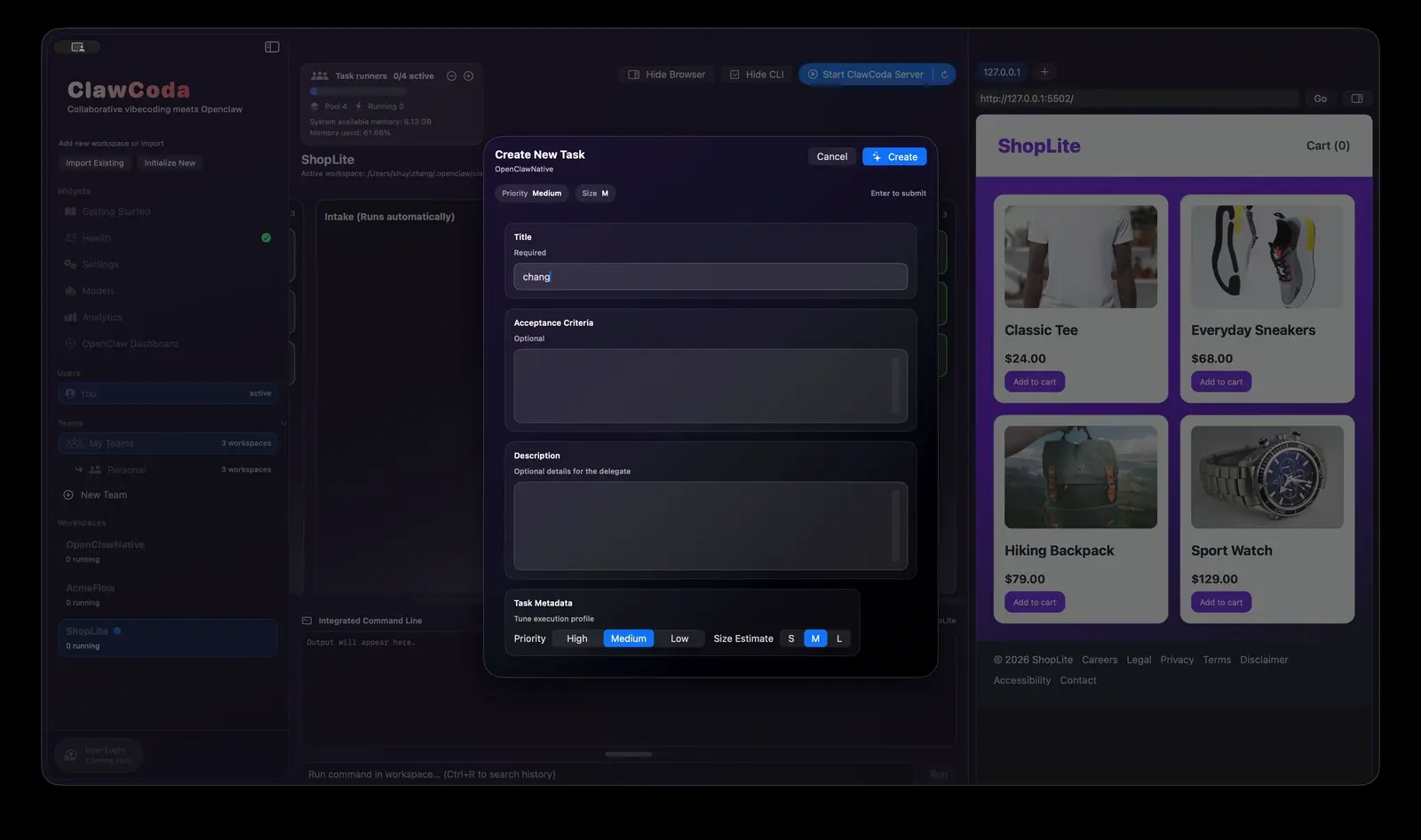
Task: Click the New Team plus icon
Action: pos(68,495)
